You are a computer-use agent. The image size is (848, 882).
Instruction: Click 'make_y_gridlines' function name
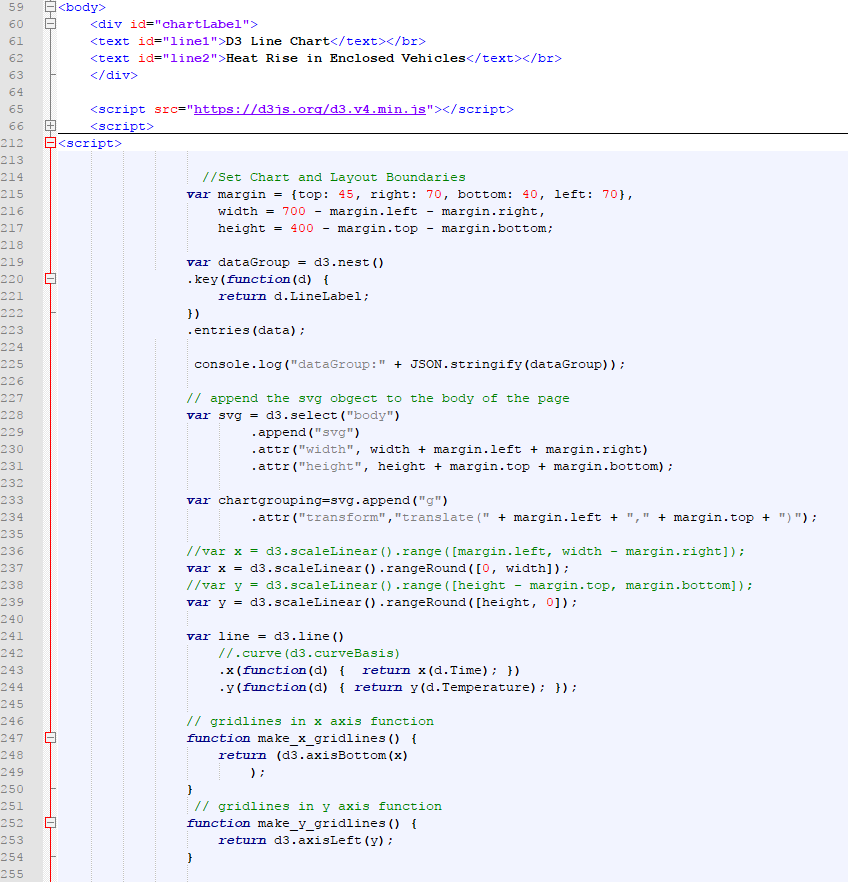point(322,823)
